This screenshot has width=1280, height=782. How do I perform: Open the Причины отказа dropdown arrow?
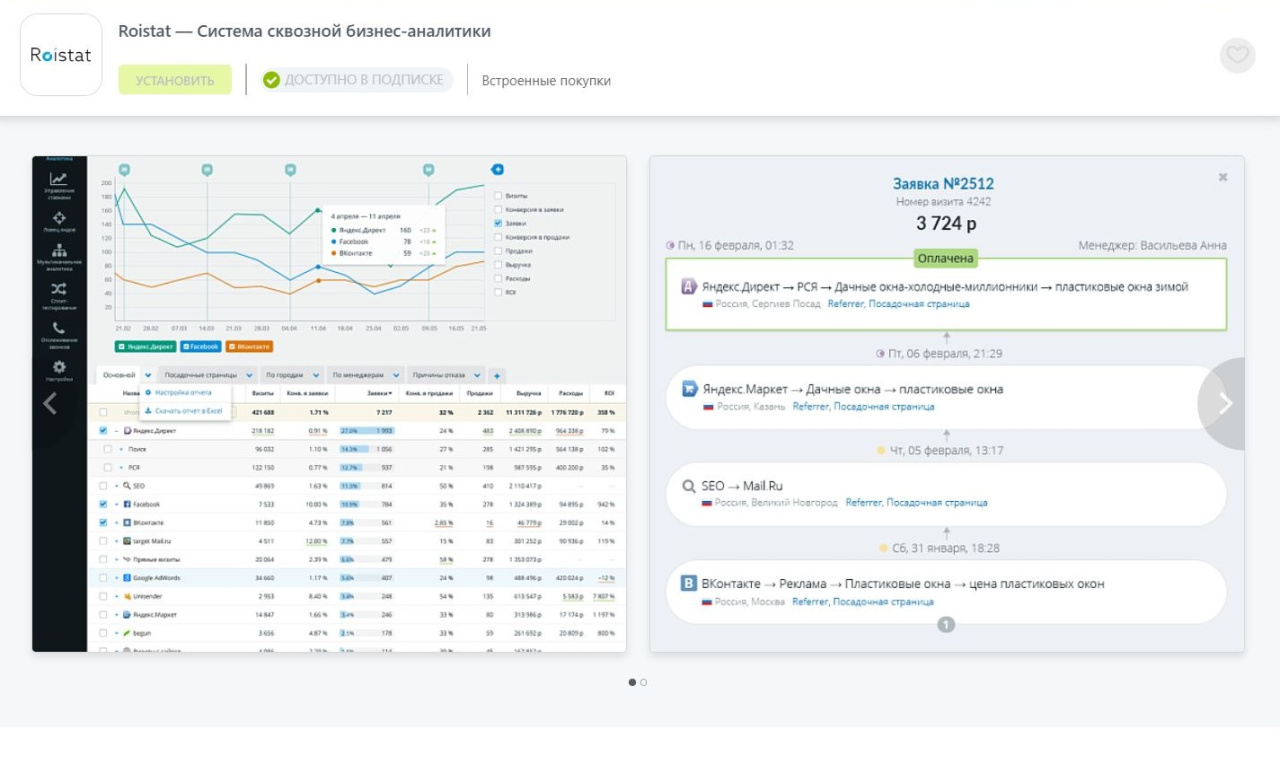click(x=477, y=375)
